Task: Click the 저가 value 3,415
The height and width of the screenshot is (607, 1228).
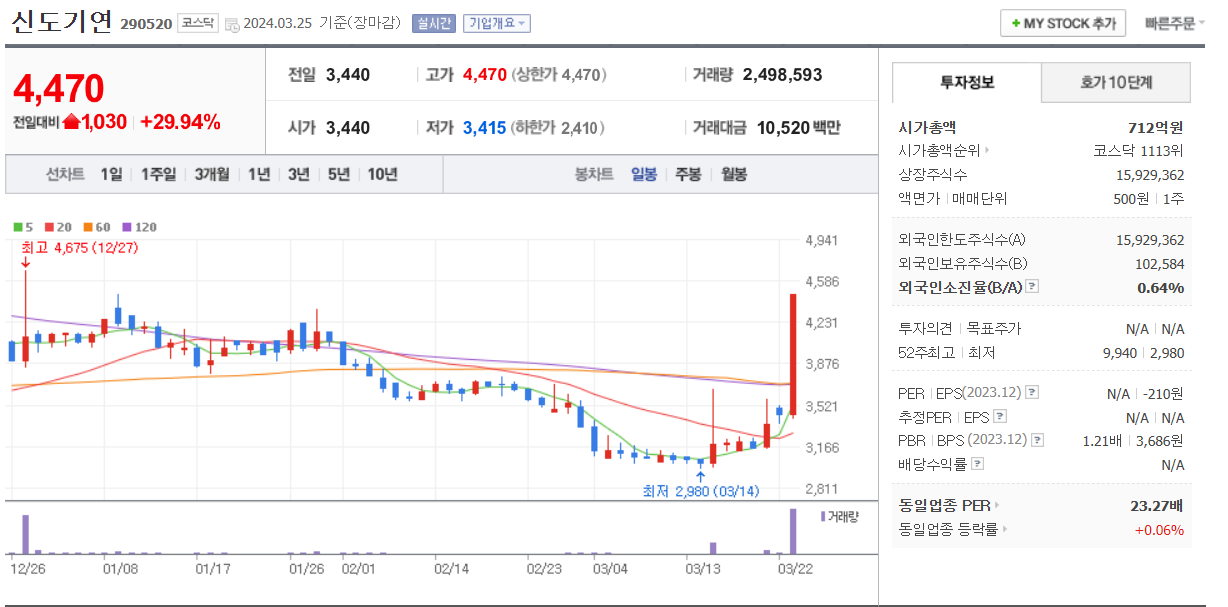Action: pyautogui.click(x=484, y=128)
